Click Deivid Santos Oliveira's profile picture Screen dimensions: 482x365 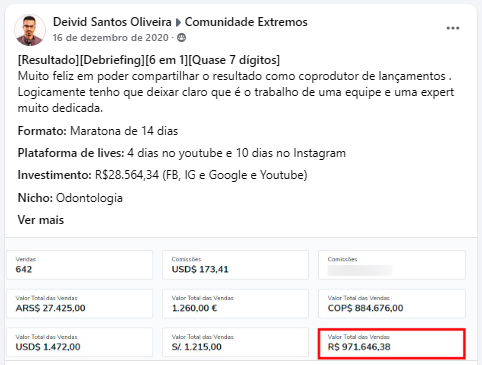pos(30,30)
